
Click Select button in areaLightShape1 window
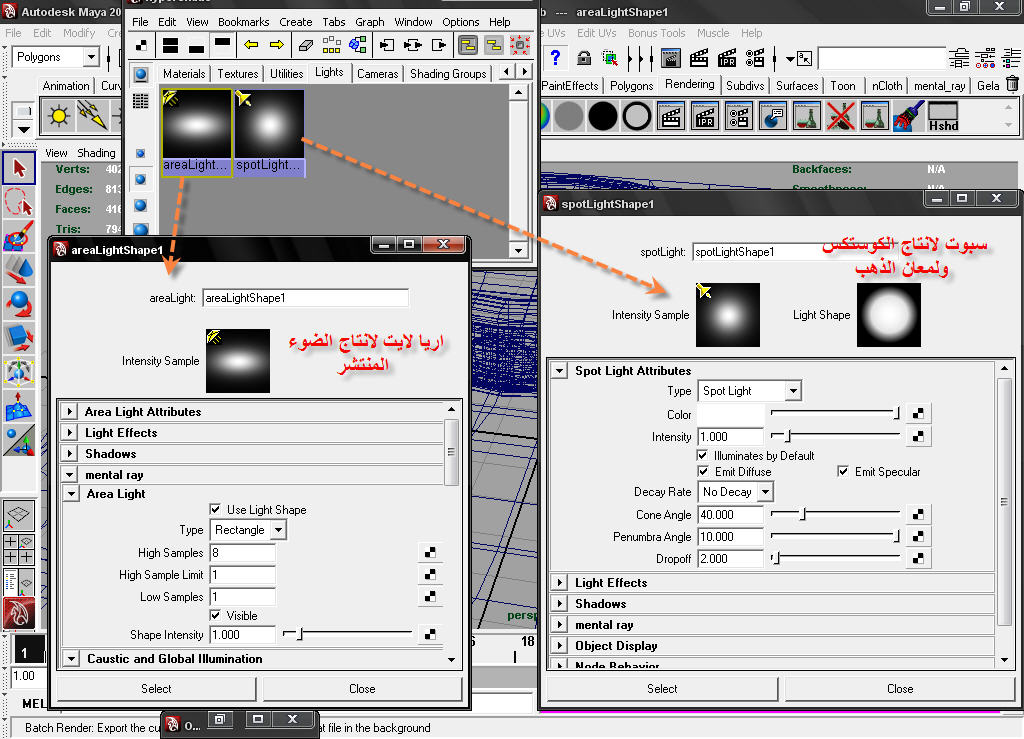156,689
